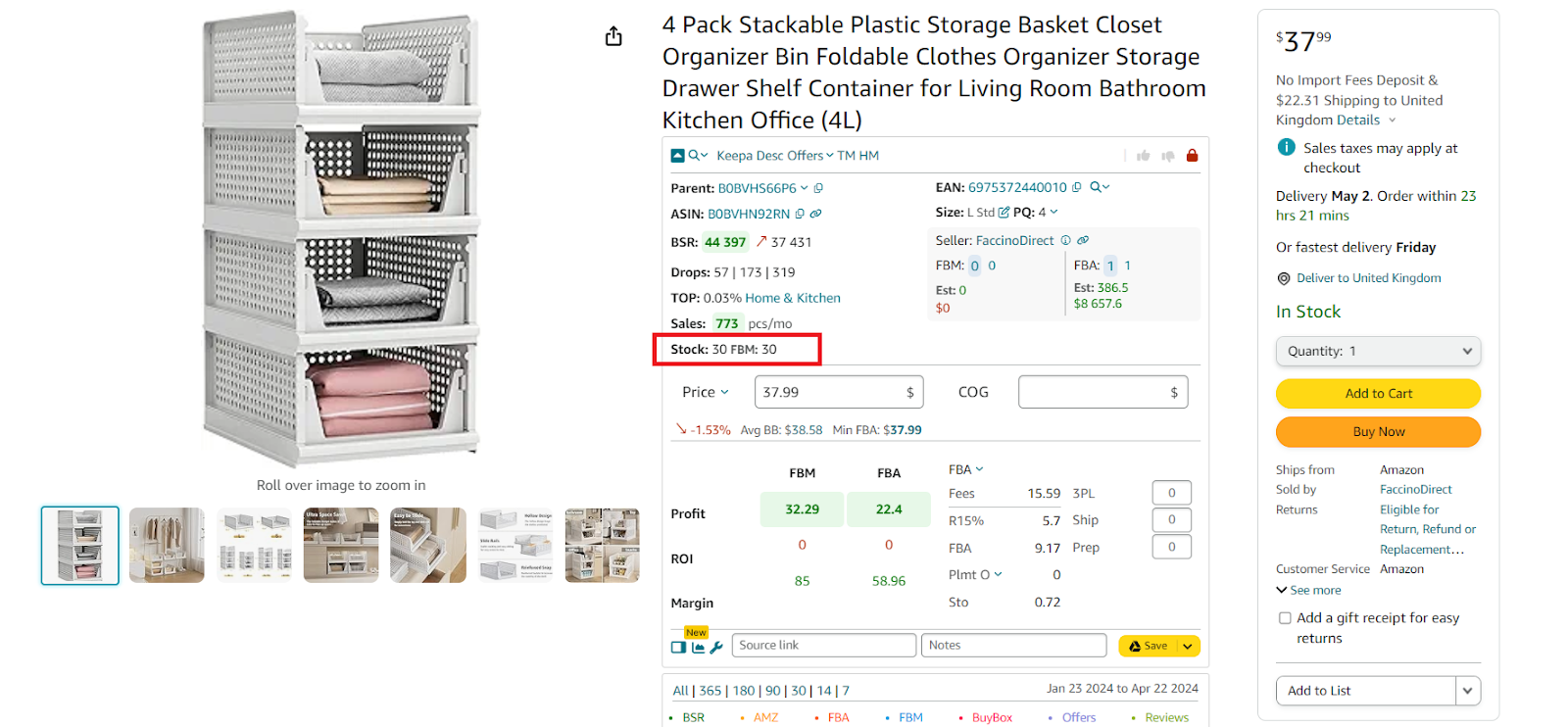Click the share icon beside the product title
Screen dimensions: 1568x727
[612, 35]
